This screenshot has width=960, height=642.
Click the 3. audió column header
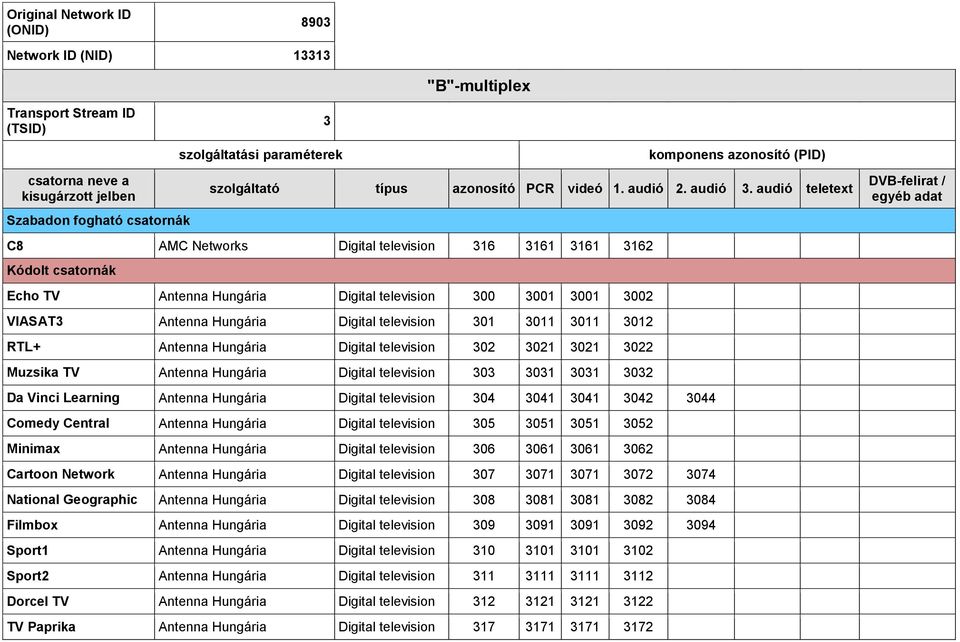(x=767, y=188)
